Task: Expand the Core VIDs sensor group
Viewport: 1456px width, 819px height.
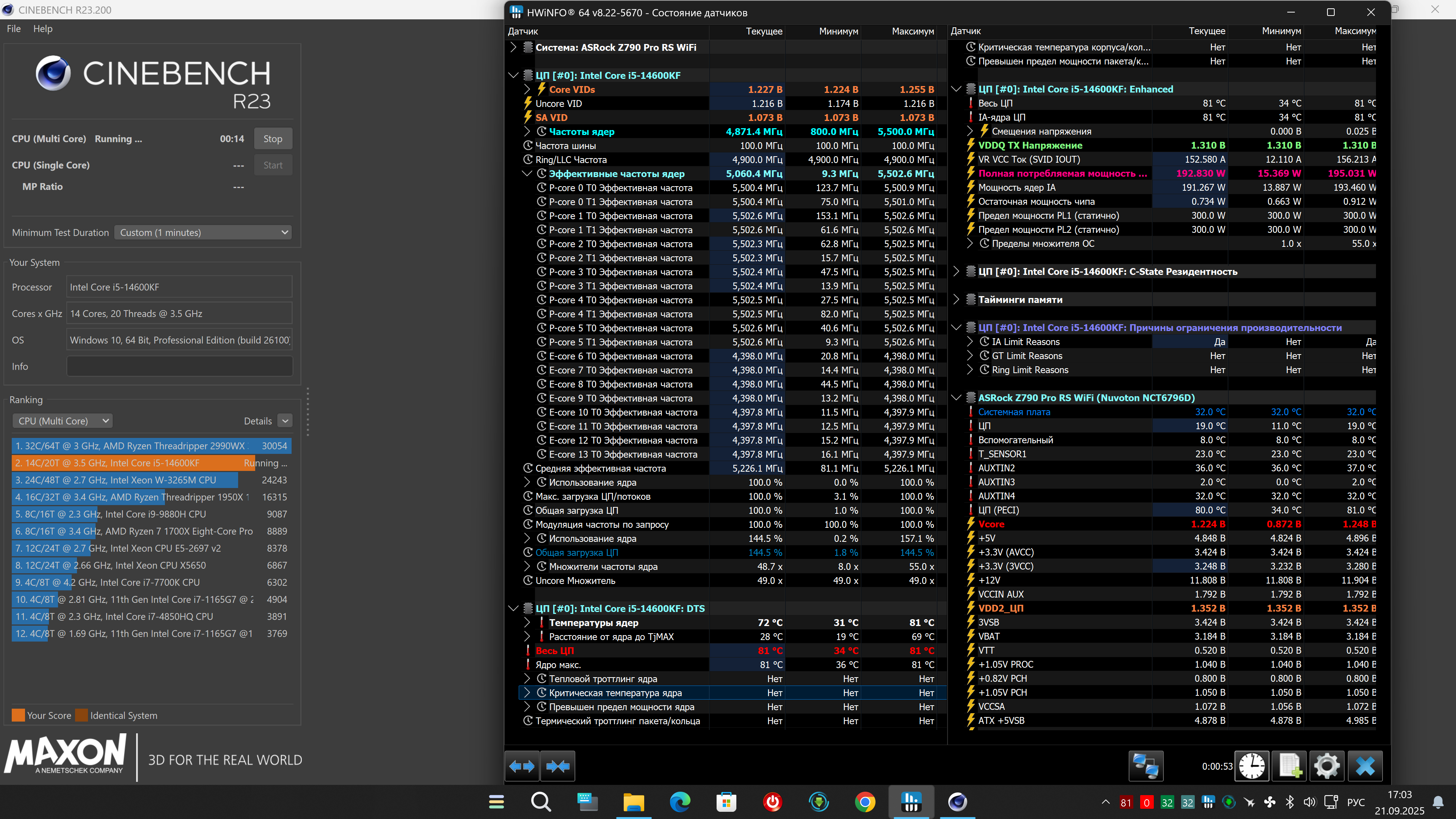Action: click(x=527, y=89)
